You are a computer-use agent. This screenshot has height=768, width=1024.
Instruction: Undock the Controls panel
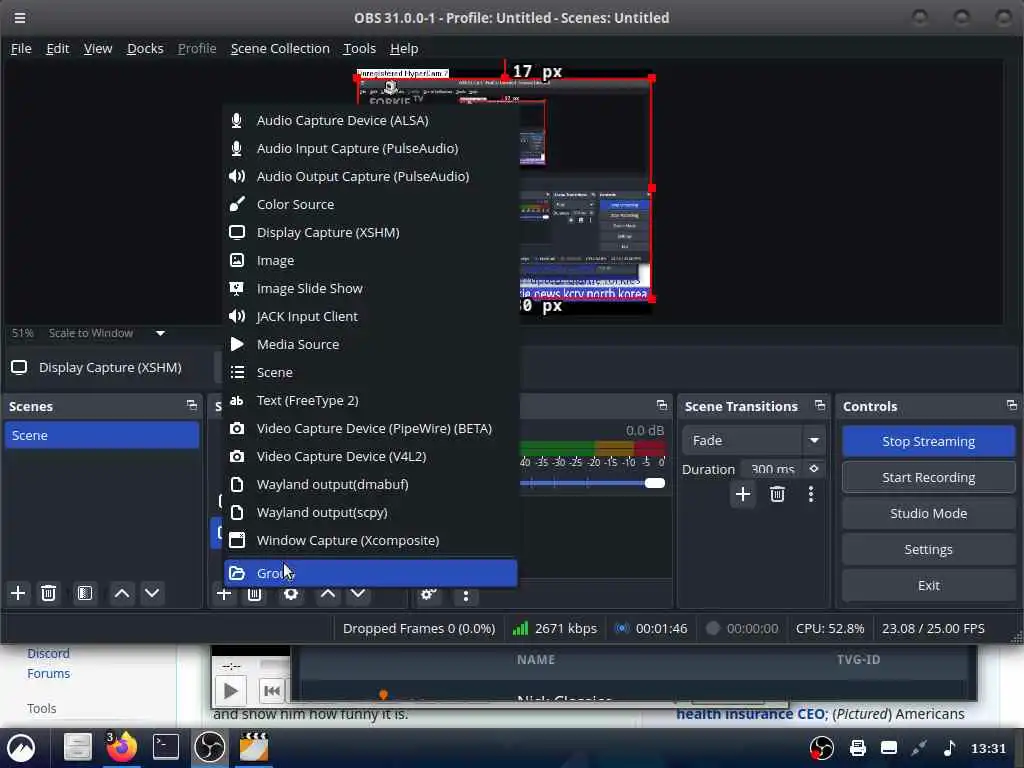click(x=1012, y=406)
